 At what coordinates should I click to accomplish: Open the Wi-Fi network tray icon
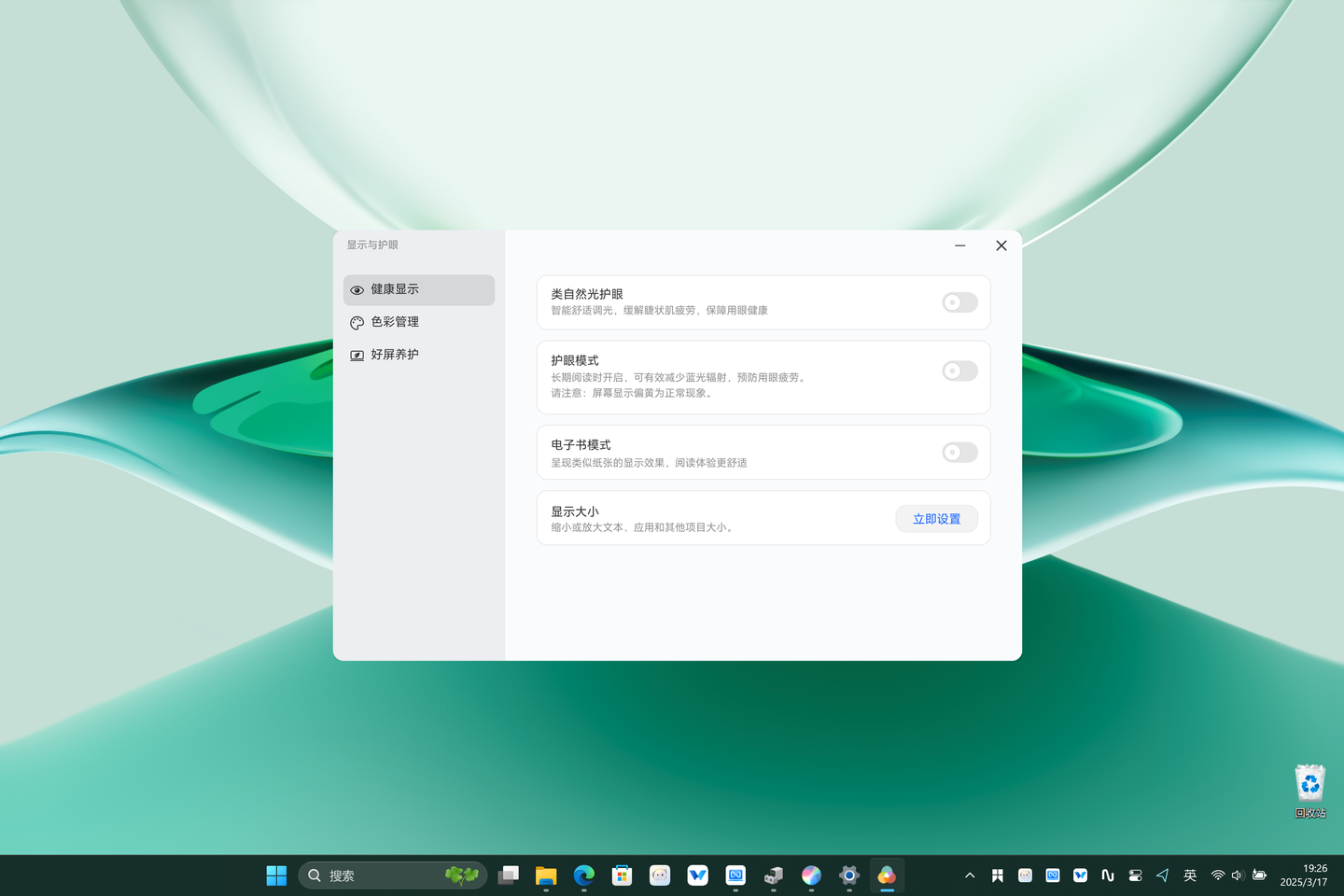point(1218,875)
